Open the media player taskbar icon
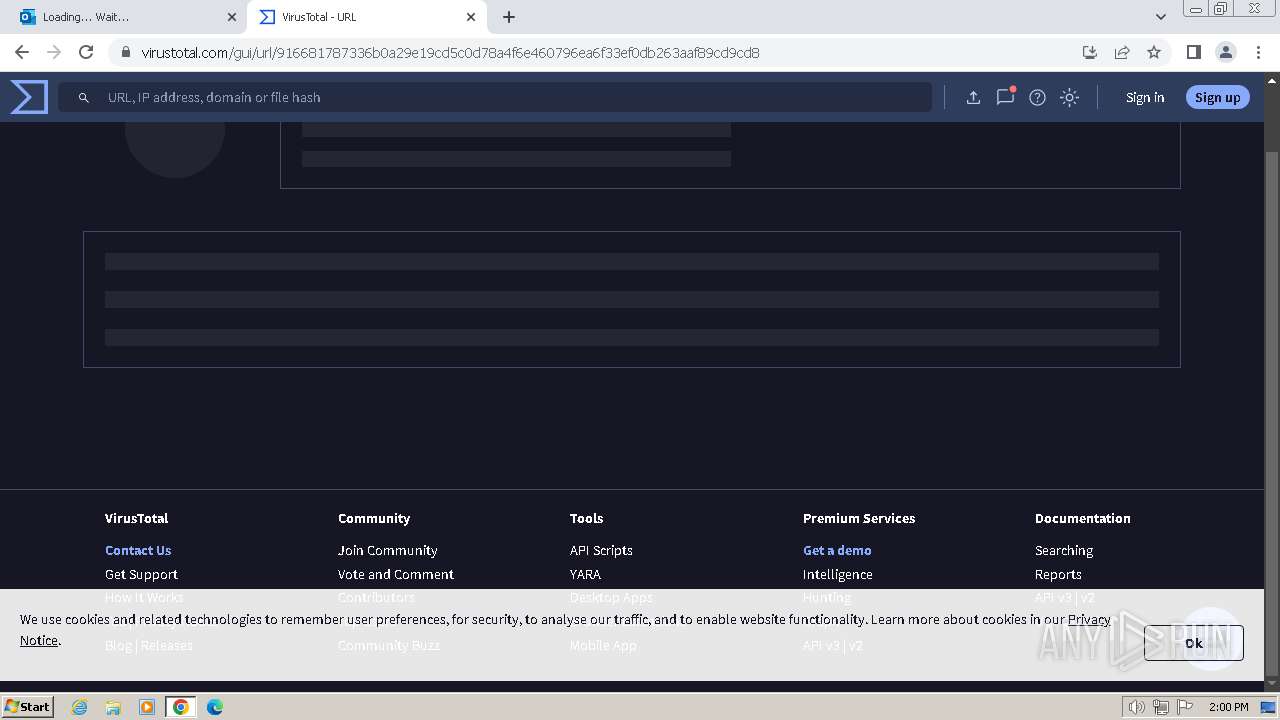1280x720 pixels. click(147, 707)
